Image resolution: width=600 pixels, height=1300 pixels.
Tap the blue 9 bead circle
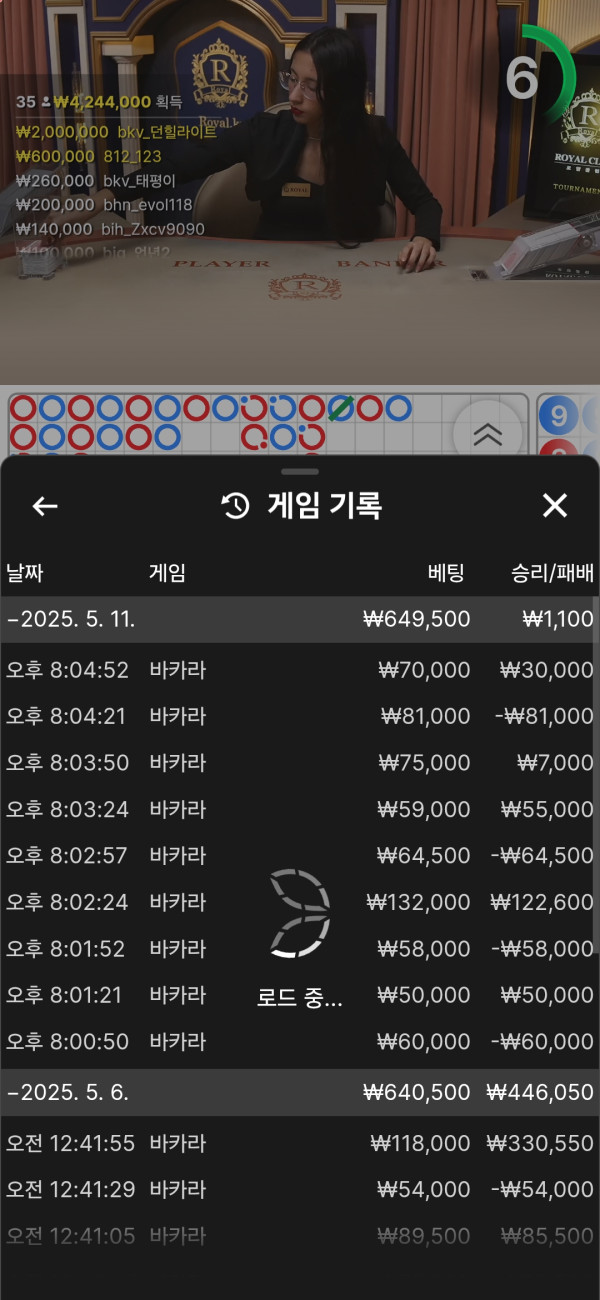(559, 415)
